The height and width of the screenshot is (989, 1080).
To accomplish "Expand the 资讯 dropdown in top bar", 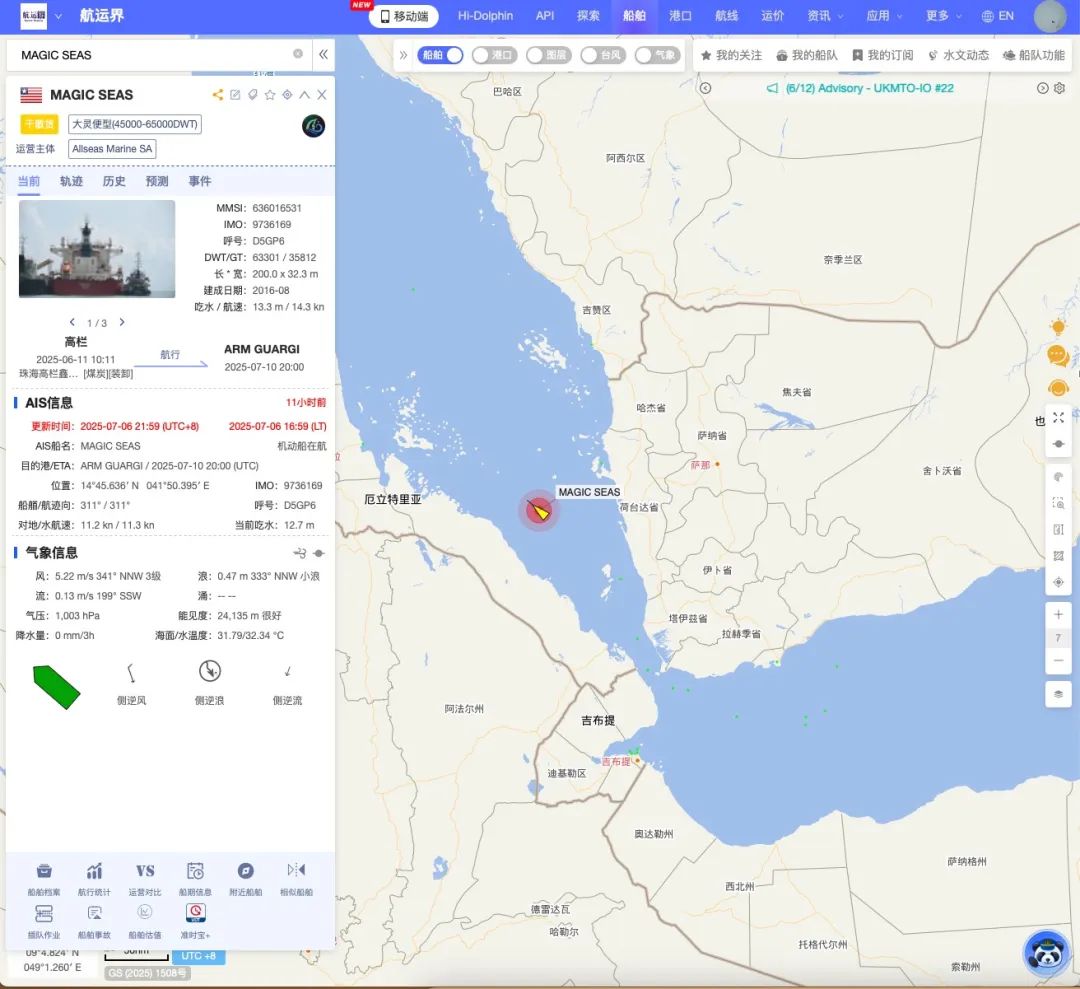I will 825,16.
